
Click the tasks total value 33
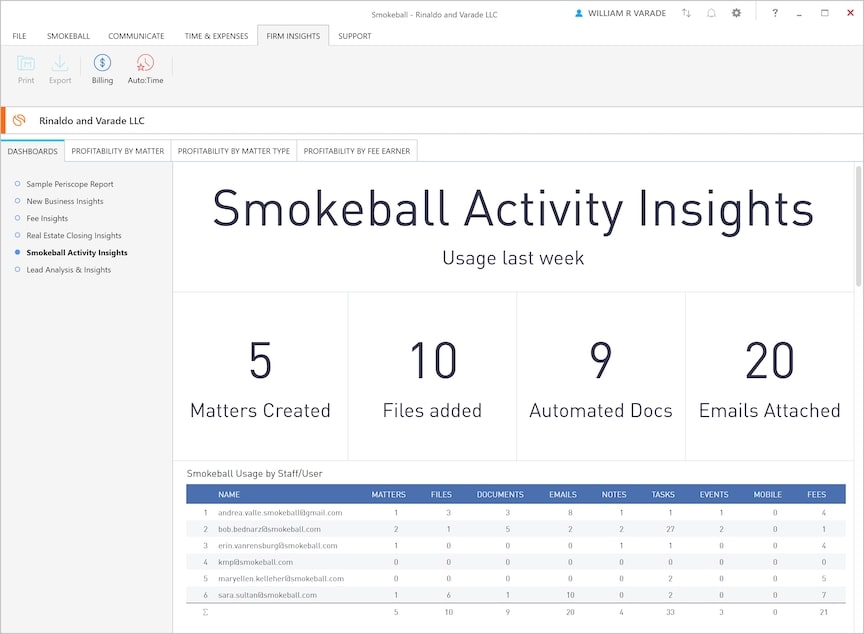click(x=670, y=612)
